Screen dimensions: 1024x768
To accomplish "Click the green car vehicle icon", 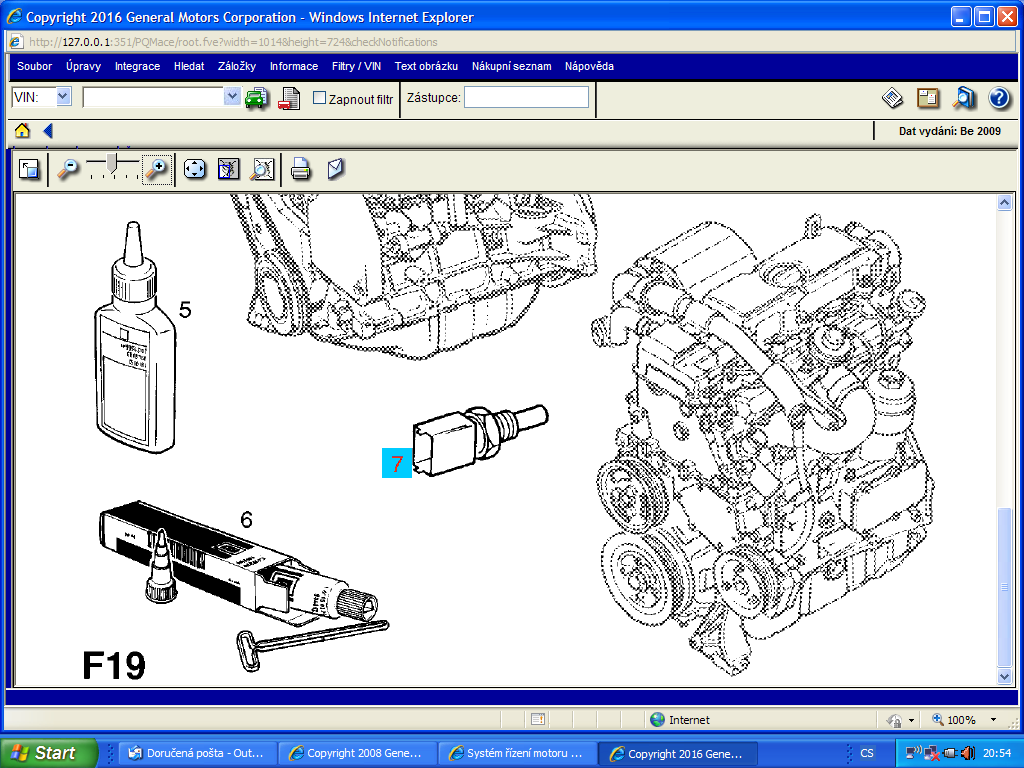I will [x=257, y=98].
